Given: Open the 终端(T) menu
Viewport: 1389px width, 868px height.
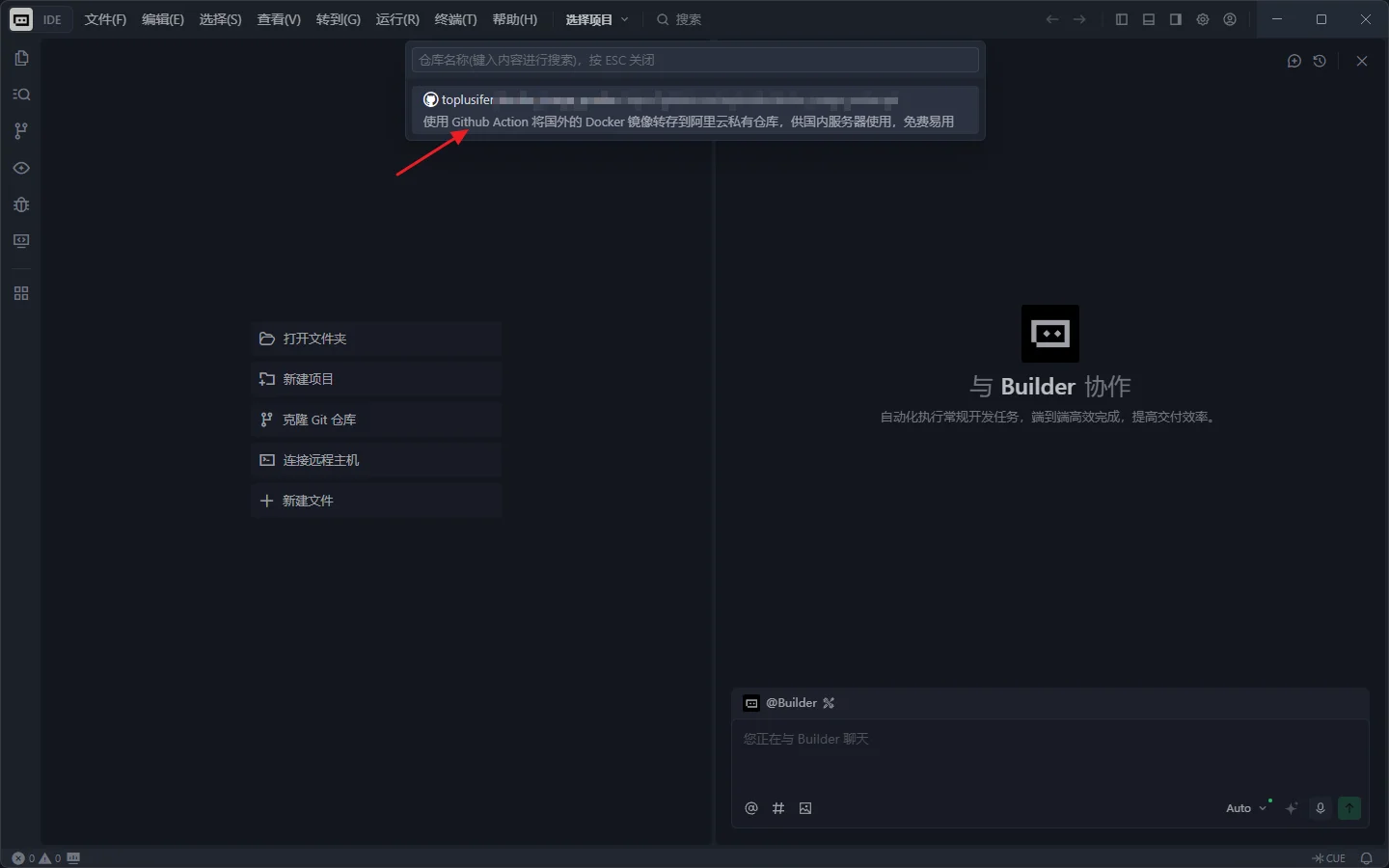Looking at the screenshot, I should [455, 19].
